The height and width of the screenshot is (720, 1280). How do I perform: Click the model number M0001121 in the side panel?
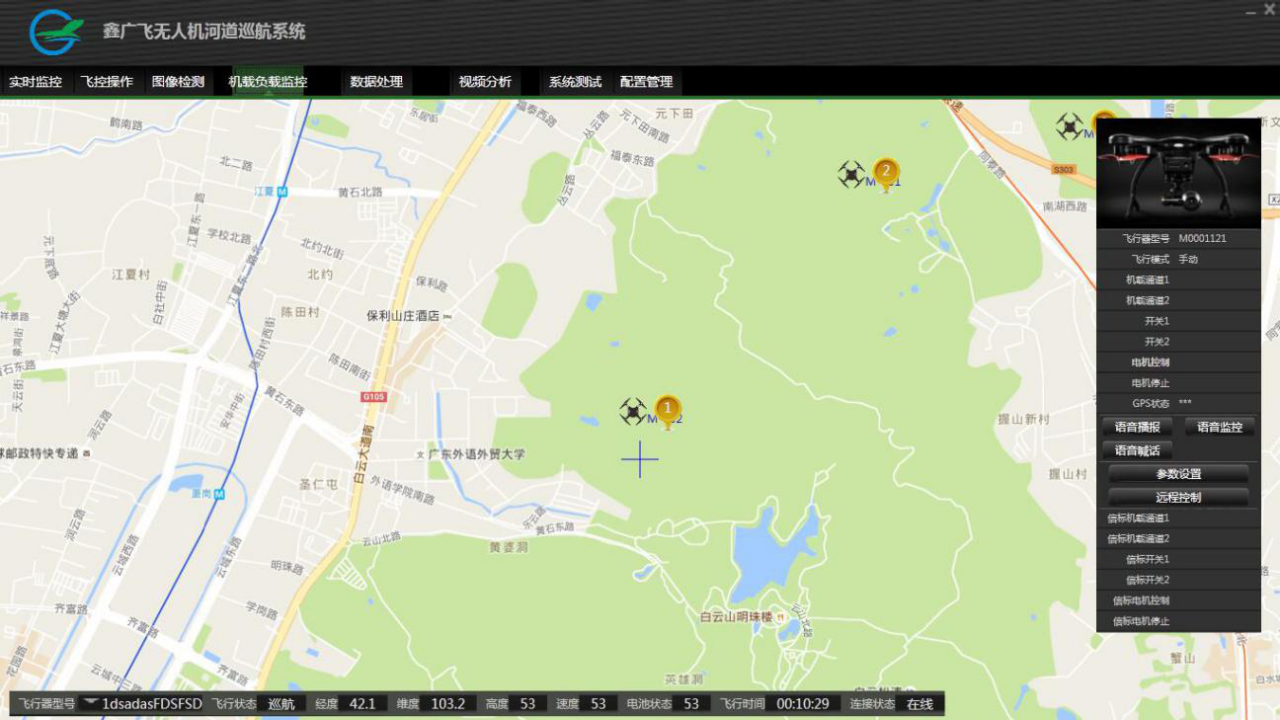1202,239
